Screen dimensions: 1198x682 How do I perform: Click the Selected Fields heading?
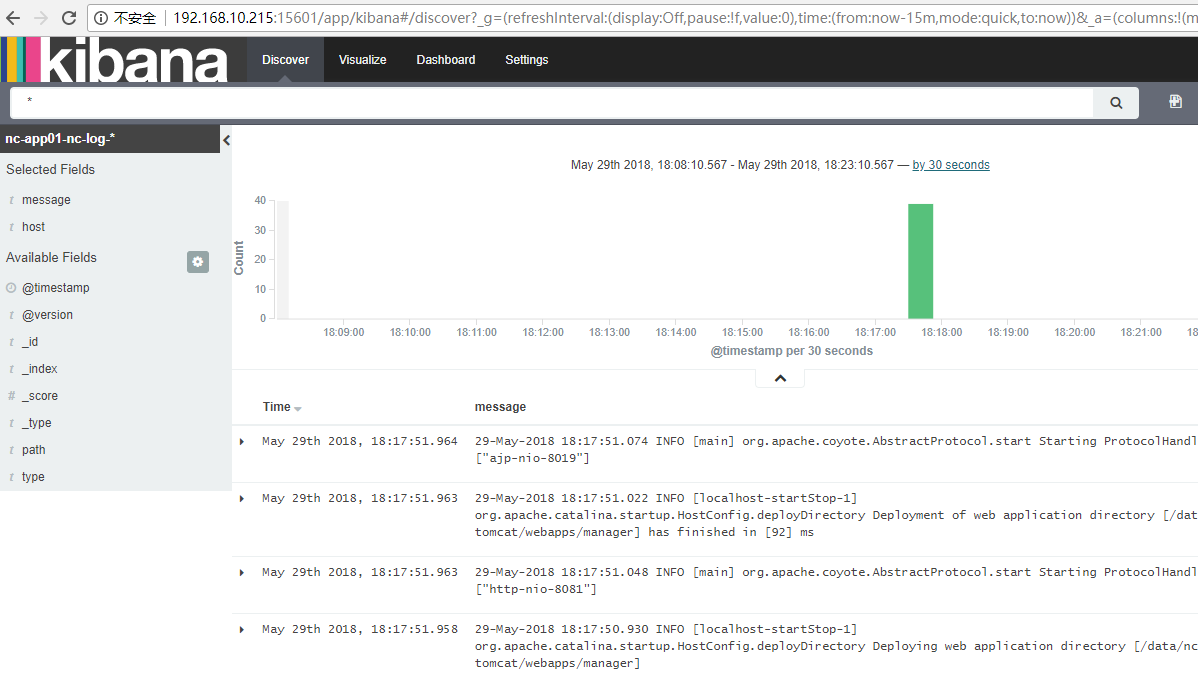(50, 170)
